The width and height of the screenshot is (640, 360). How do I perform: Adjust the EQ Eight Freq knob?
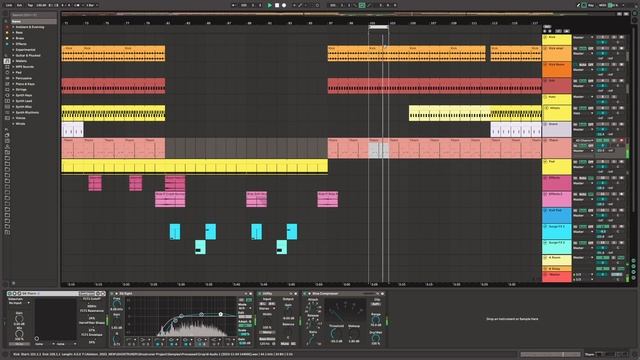click(x=117, y=303)
